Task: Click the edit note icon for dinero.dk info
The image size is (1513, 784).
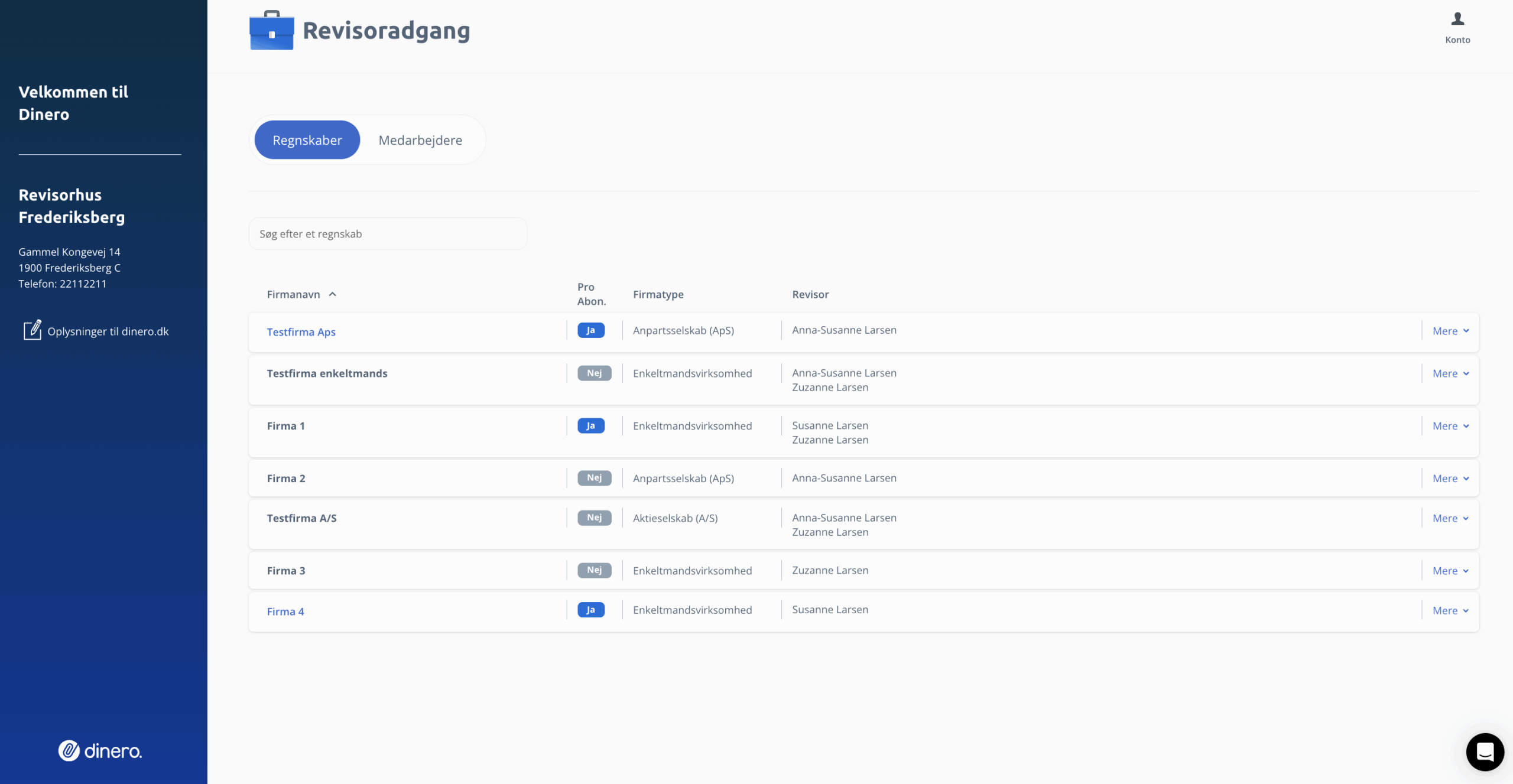Action: click(x=32, y=330)
